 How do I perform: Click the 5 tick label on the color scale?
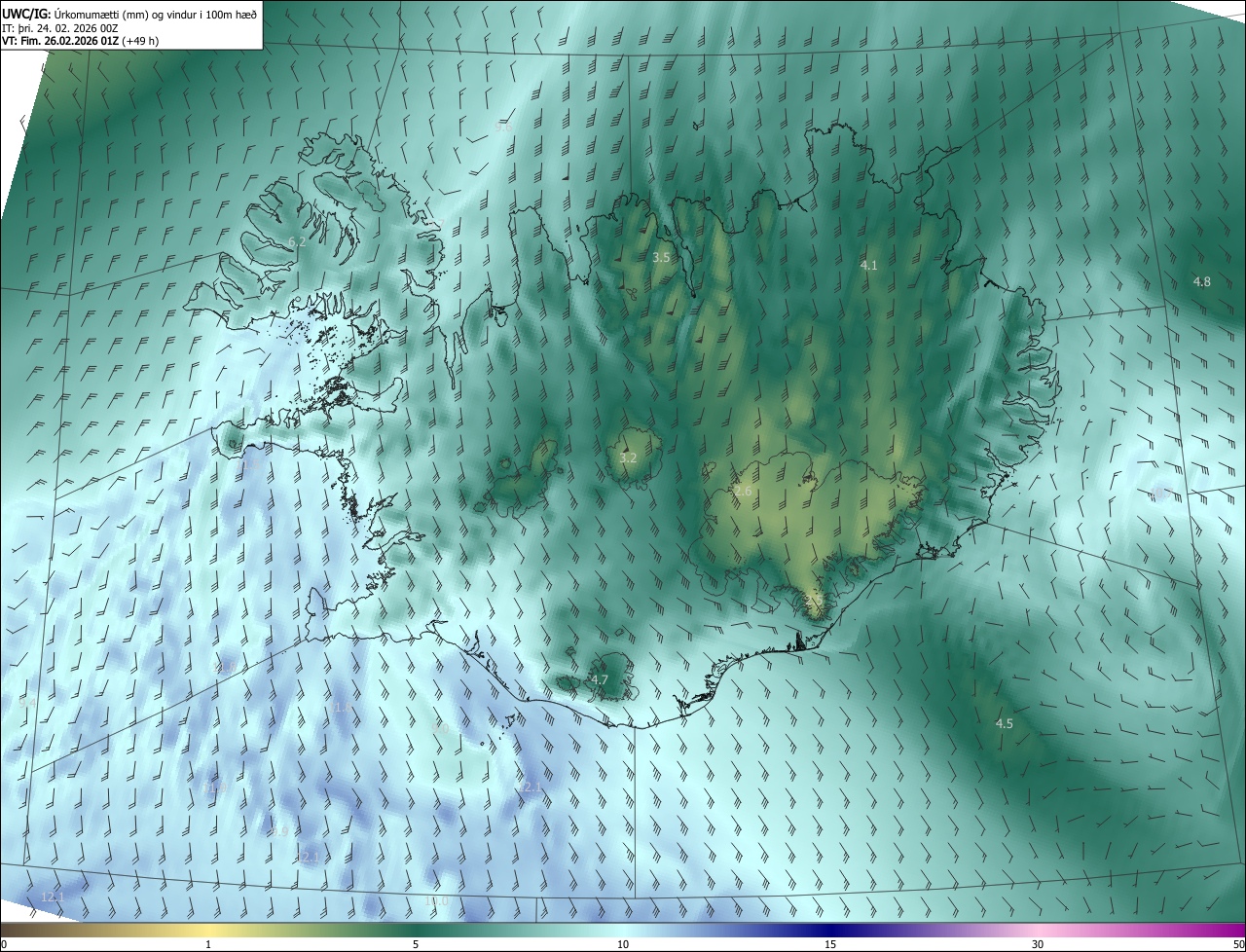416,944
